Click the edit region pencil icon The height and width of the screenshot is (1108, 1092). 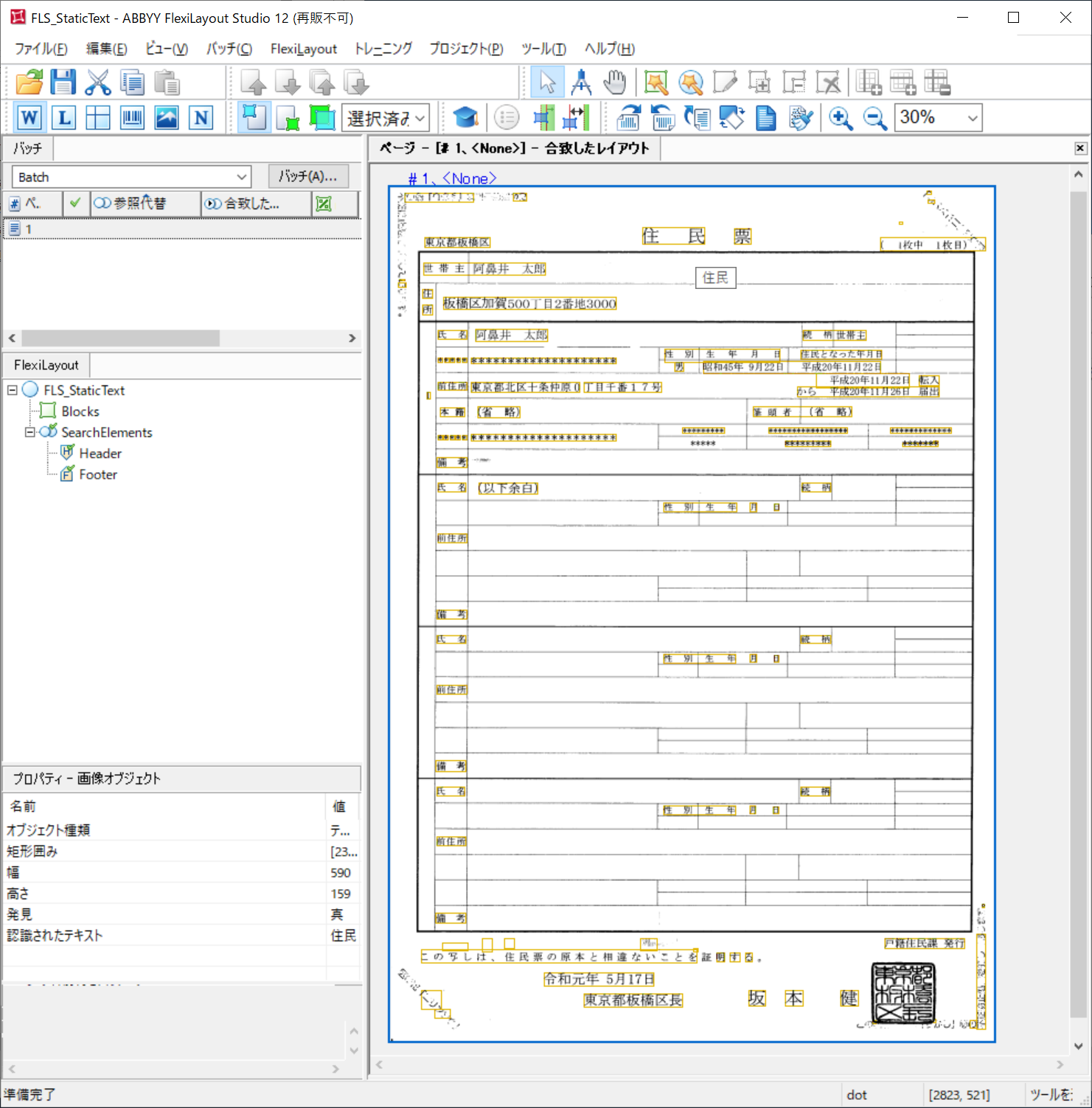click(x=724, y=82)
